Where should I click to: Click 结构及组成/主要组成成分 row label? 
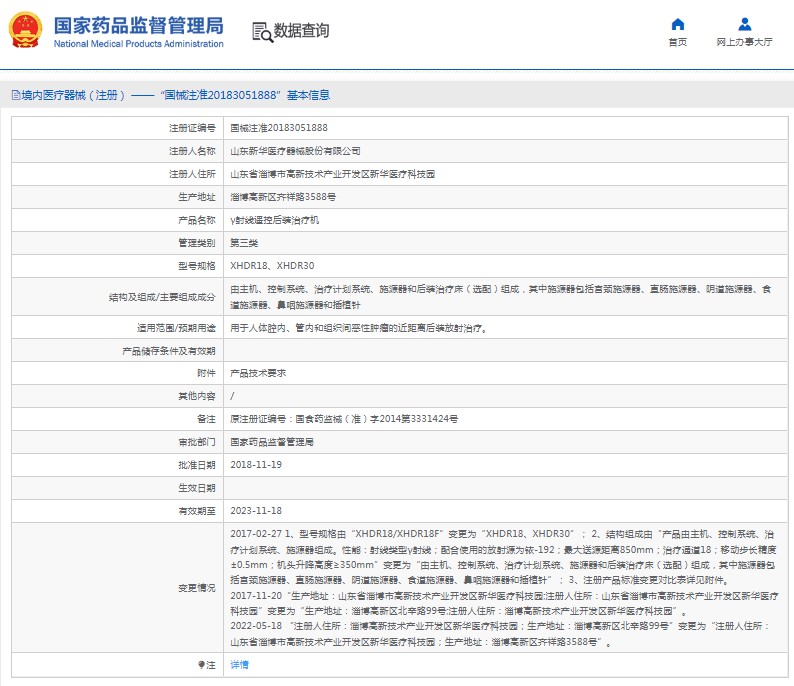point(162,297)
